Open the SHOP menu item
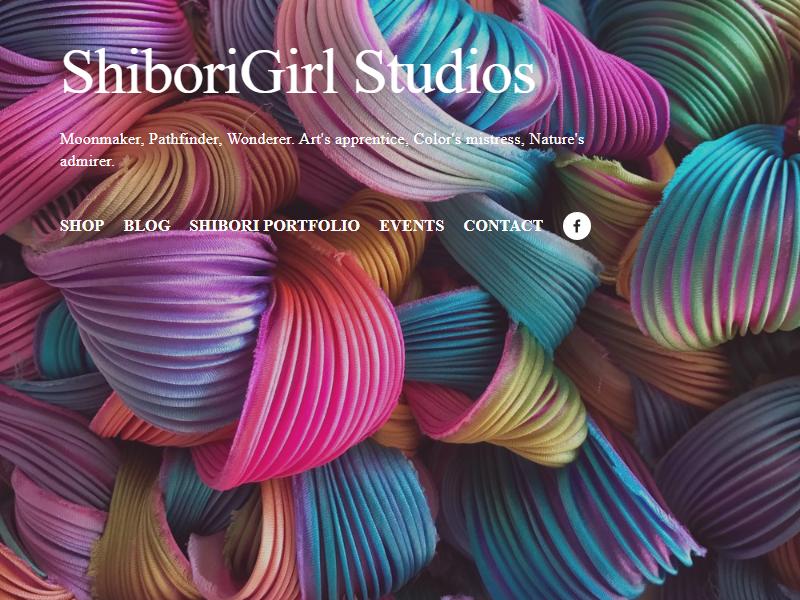Image resolution: width=800 pixels, height=600 pixels. click(82, 226)
